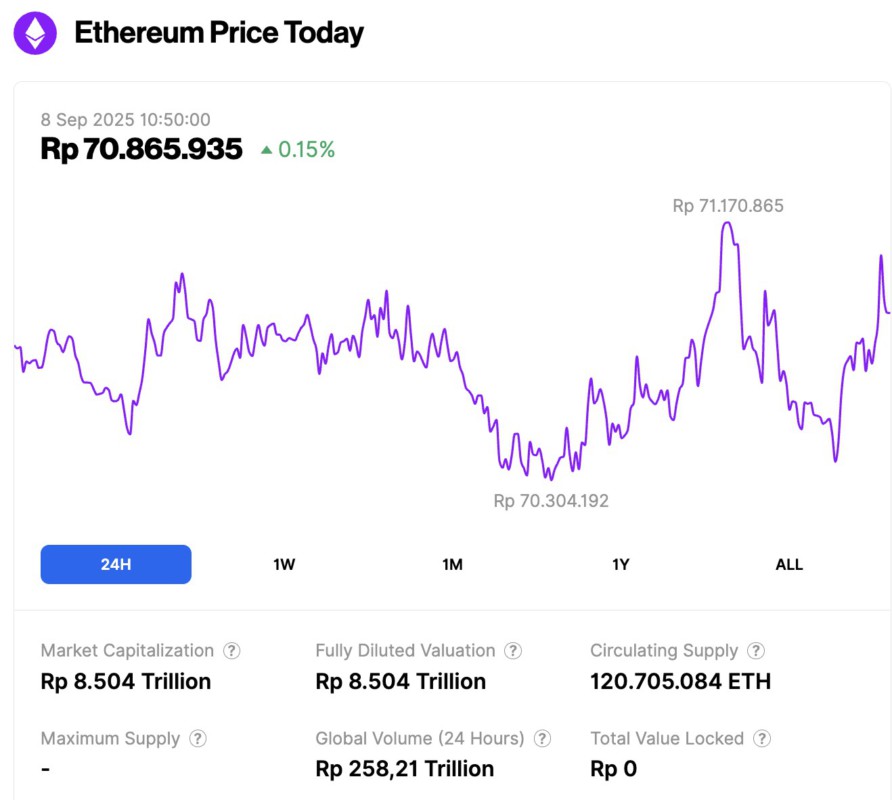Switch to the 1W chart tab
The width and height of the screenshot is (892, 800).
point(283,564)
